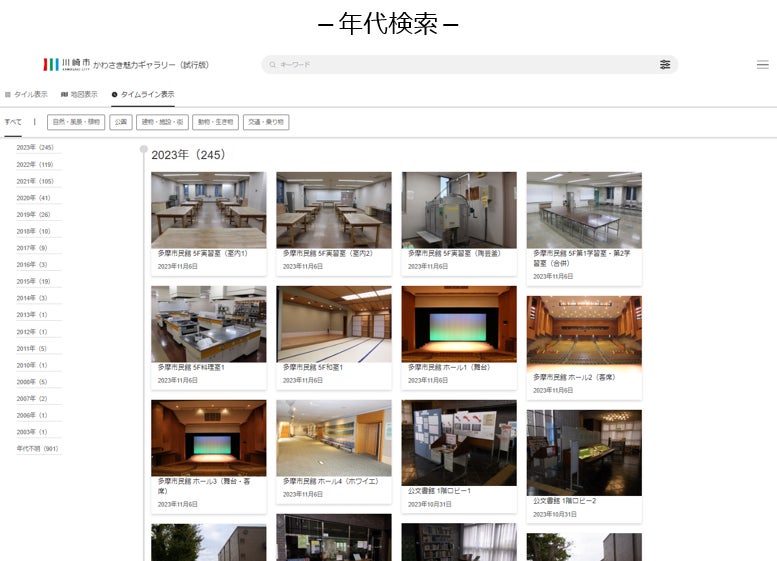Focus the キーワード search field
This screenshot has width=777, height=561.
tap(469, 64)
